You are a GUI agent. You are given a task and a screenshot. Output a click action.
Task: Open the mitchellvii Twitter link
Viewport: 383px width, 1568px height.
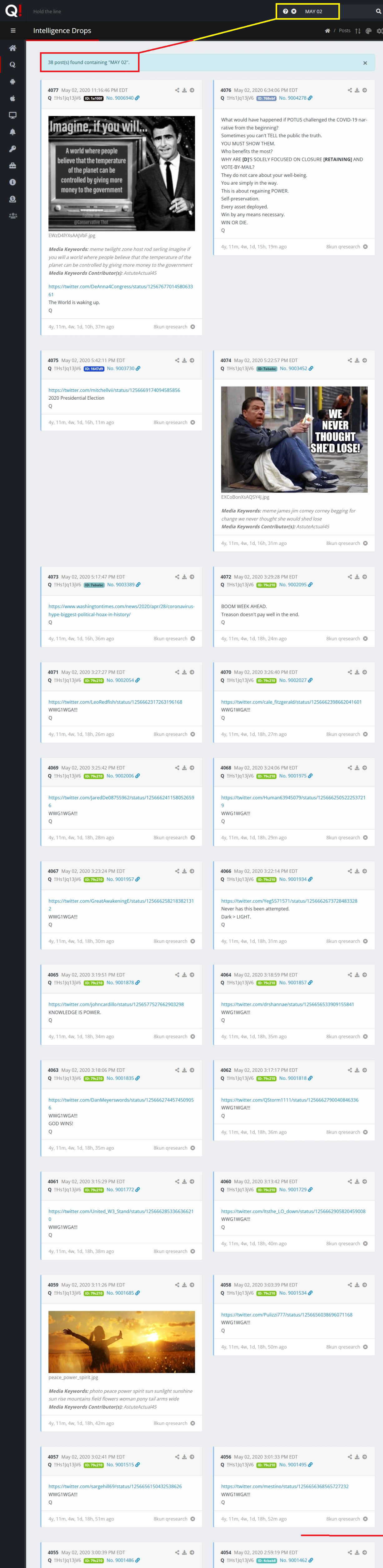(114, 390)
